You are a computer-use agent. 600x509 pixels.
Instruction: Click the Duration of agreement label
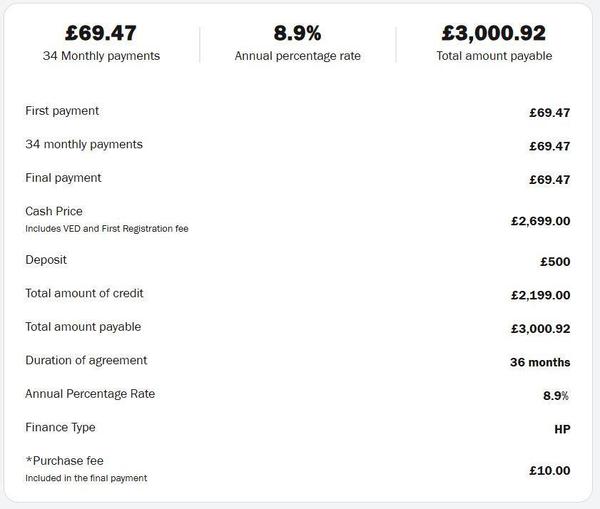pos(86,361)
